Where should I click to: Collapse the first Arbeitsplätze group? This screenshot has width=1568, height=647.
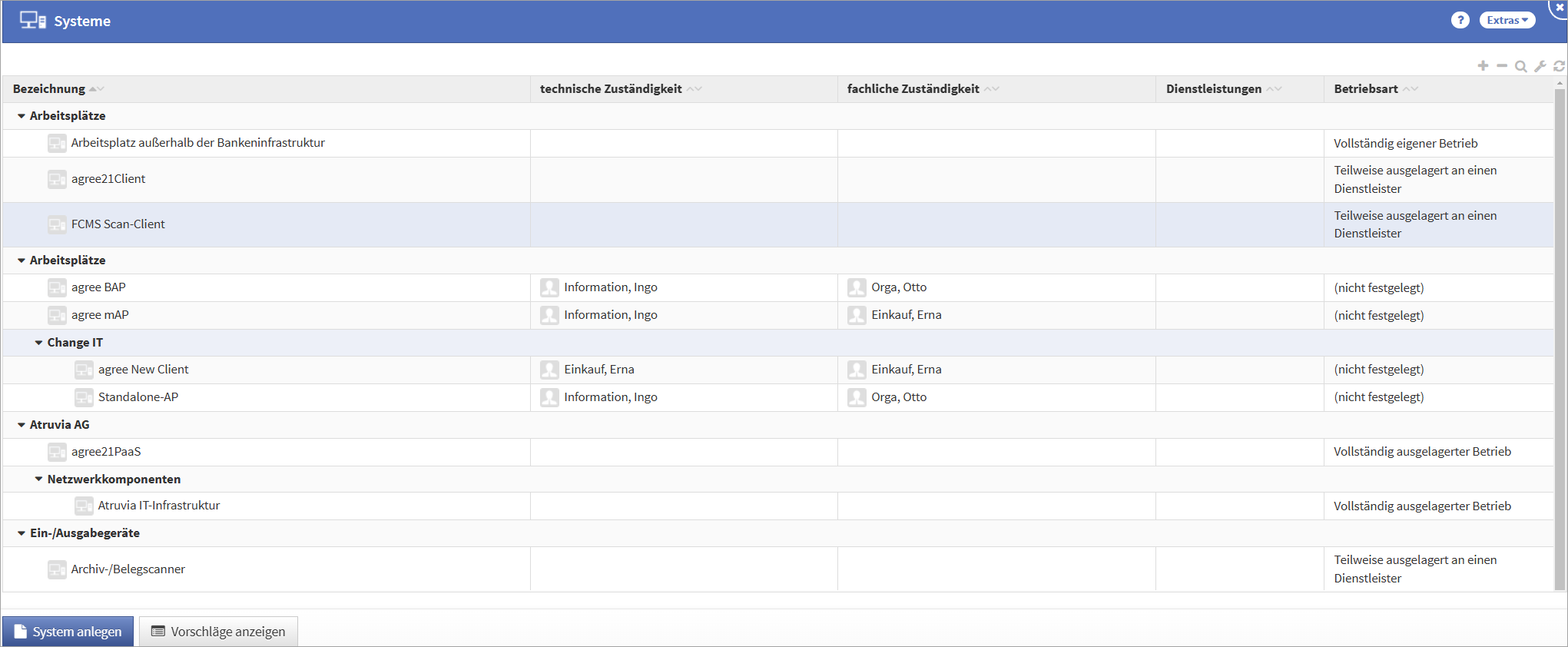[22, 116]
